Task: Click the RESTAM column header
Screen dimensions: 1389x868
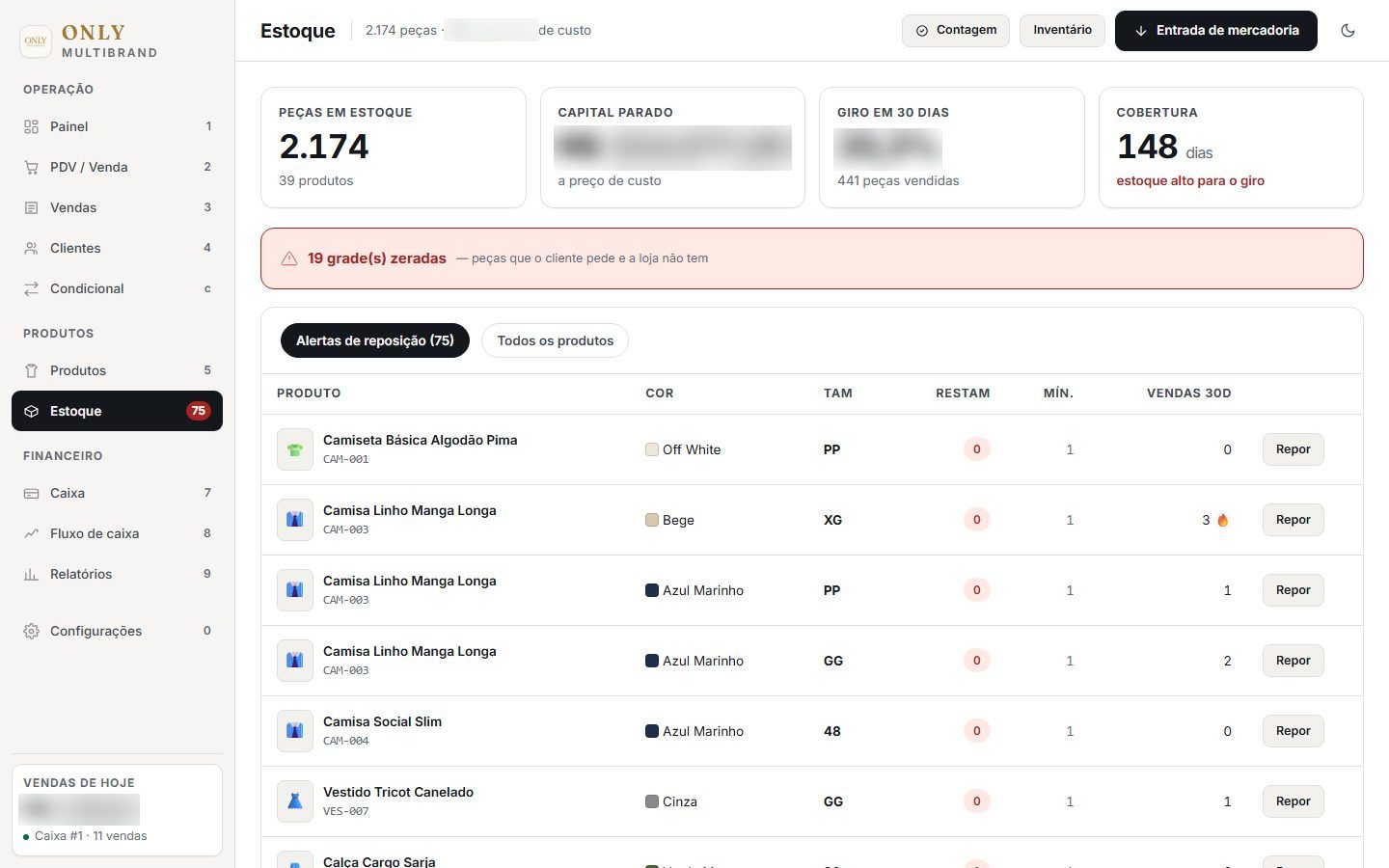Action: point(963,393)
